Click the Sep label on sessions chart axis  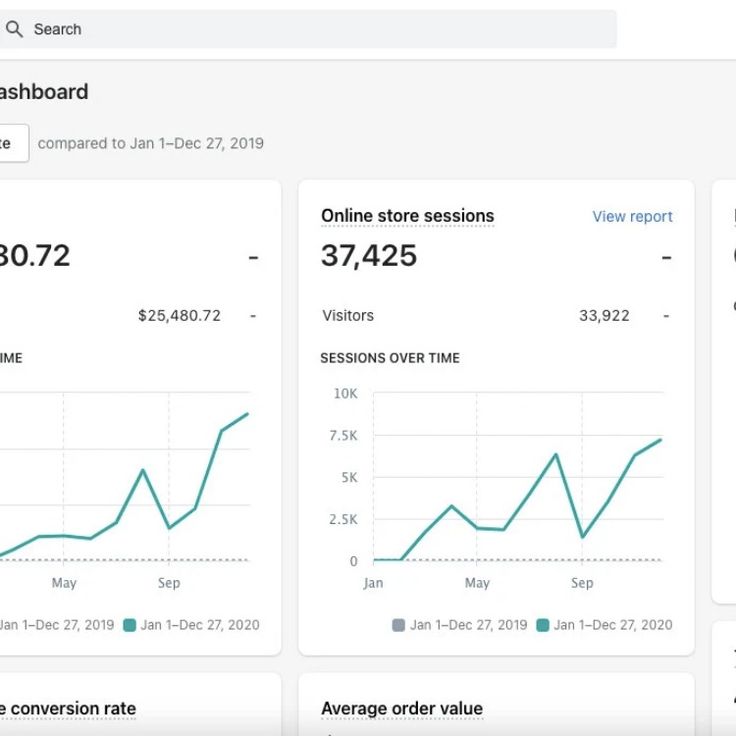coord(582,583)
